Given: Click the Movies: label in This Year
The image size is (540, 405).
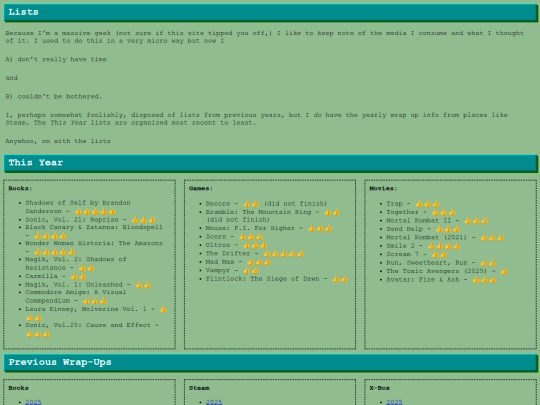Looking at the screenshot, I should [x=383, y=188].
